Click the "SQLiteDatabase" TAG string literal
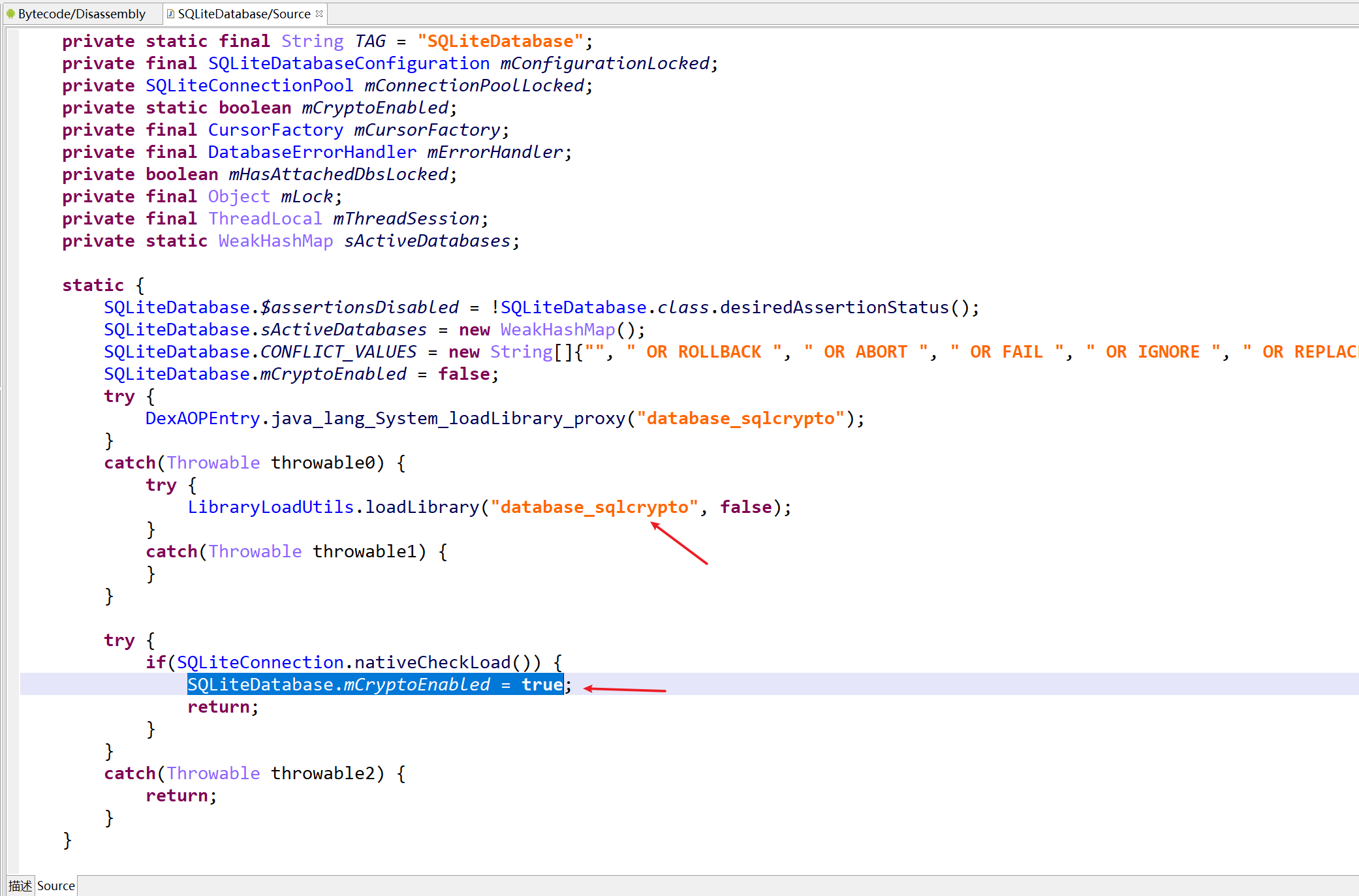The width and height of the screenshot is (1359, 896). [x=500, y=41]
